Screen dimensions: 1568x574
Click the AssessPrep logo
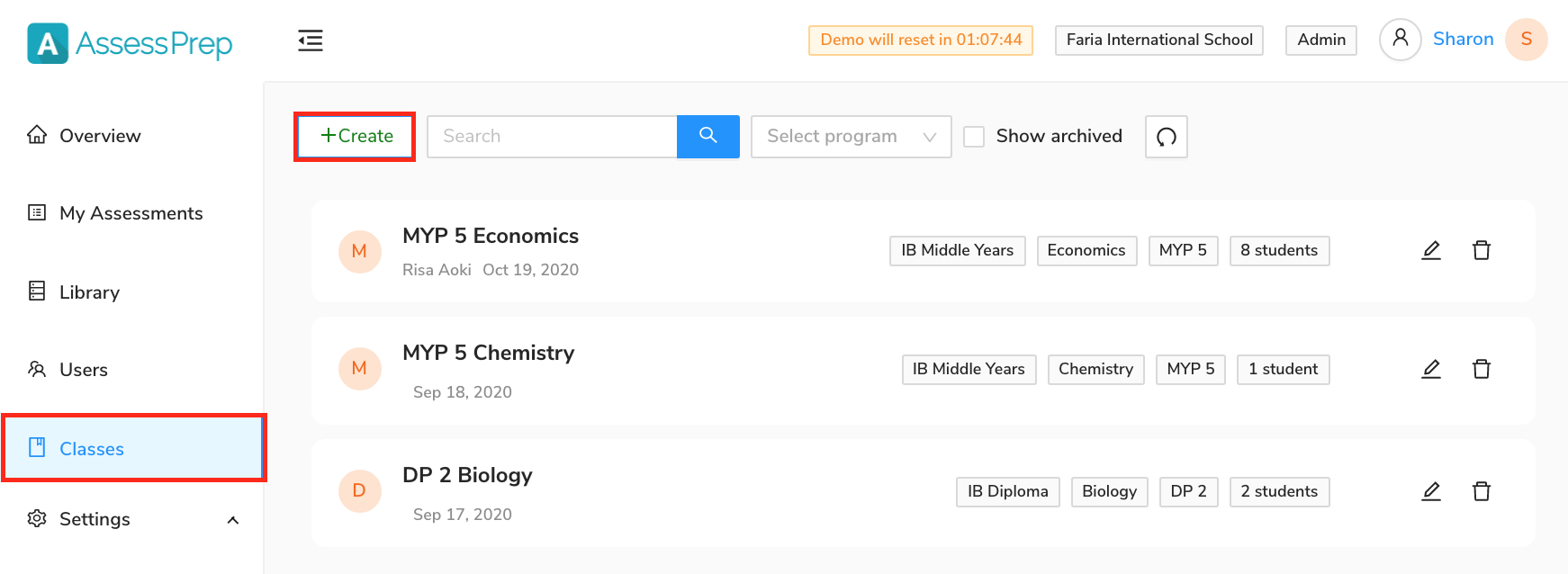coord(130,43)
